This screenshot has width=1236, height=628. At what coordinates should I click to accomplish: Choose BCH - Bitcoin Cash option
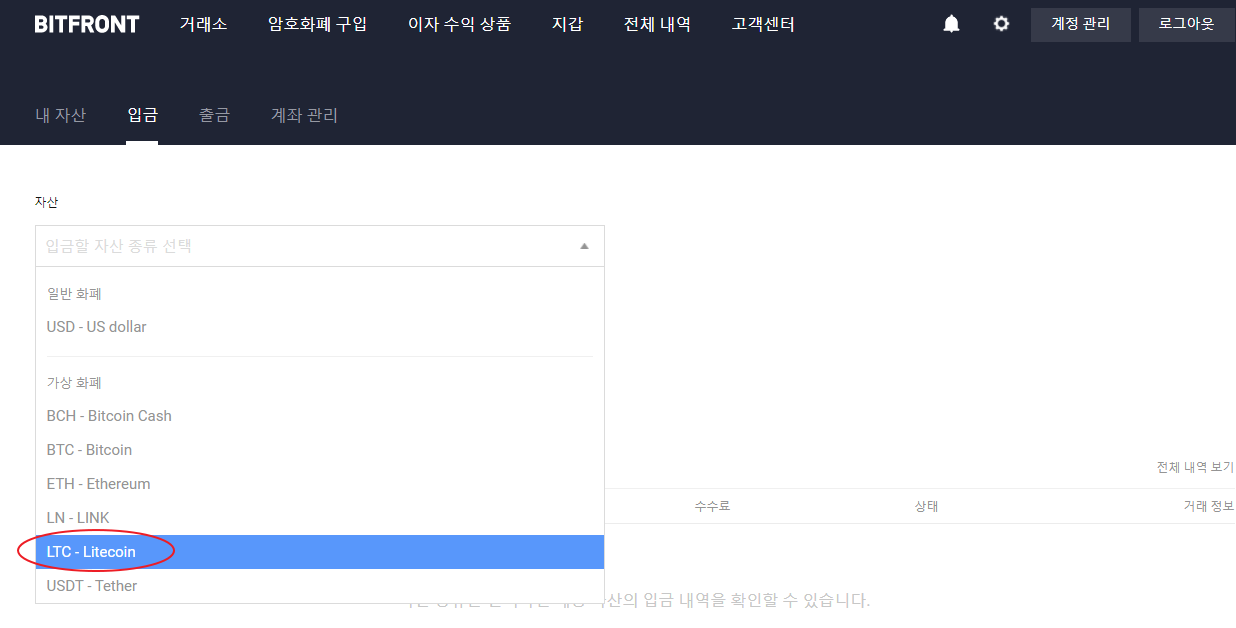coord(320,416)
